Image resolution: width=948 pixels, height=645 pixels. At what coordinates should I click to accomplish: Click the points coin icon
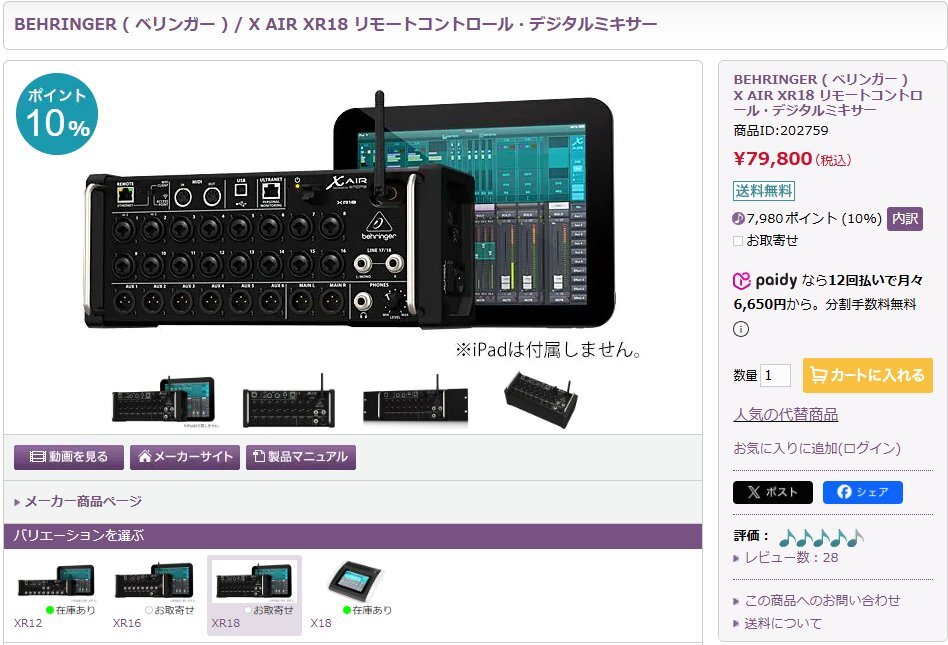click(x=738, y=218)
